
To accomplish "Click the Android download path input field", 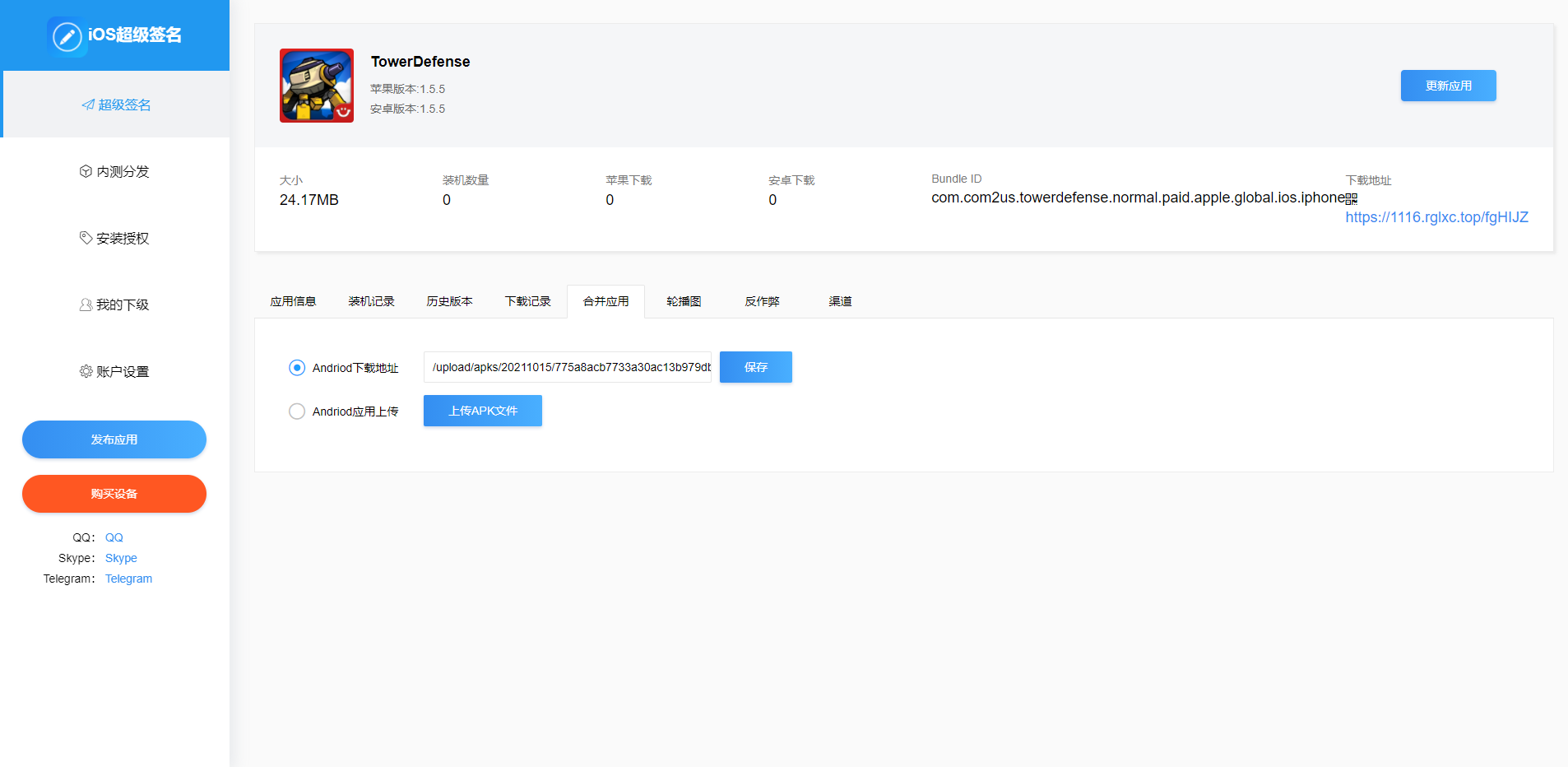I will 568,367.
